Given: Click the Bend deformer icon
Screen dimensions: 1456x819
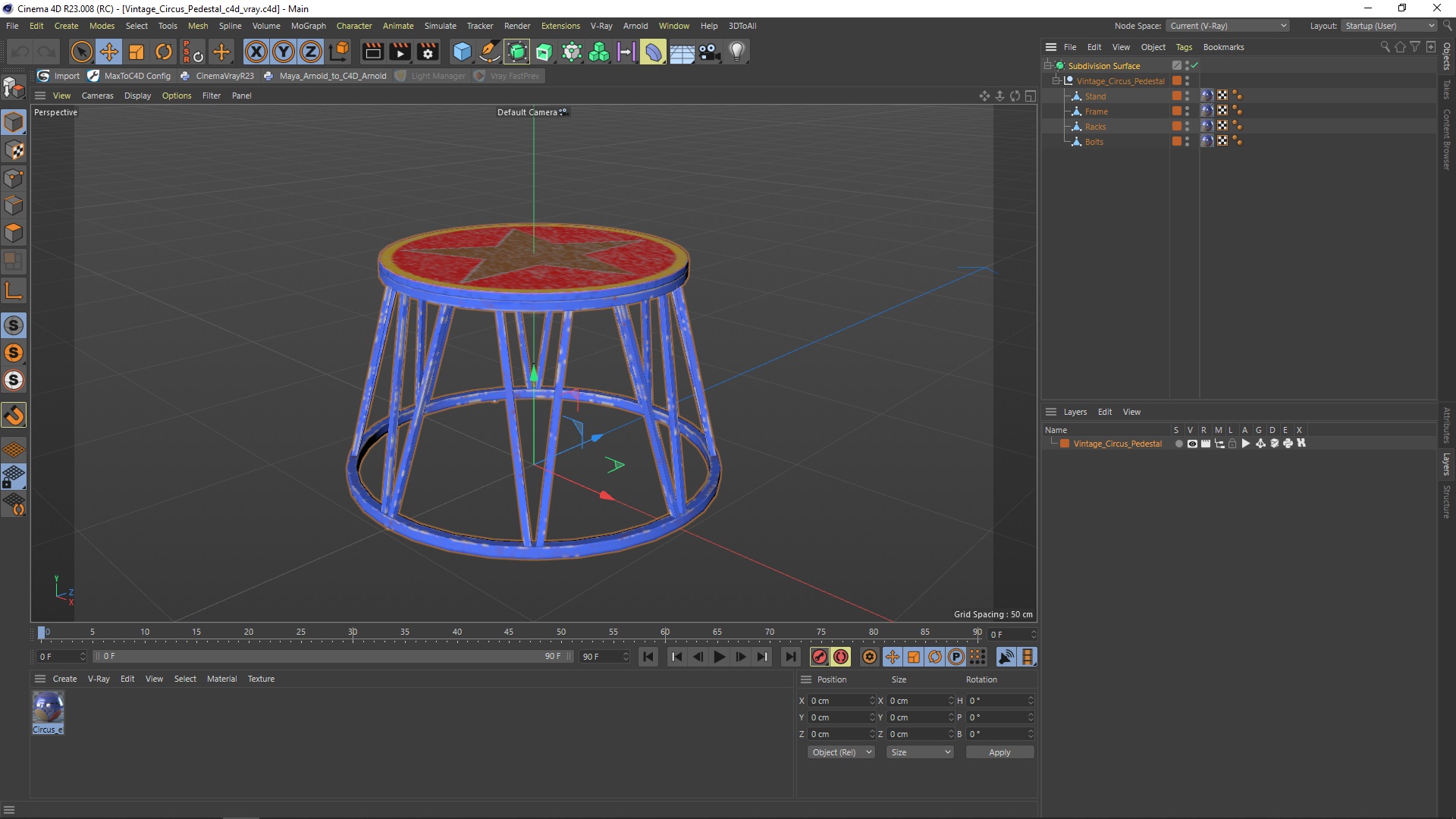Looking at the screenshot, I should coord(654,52).
